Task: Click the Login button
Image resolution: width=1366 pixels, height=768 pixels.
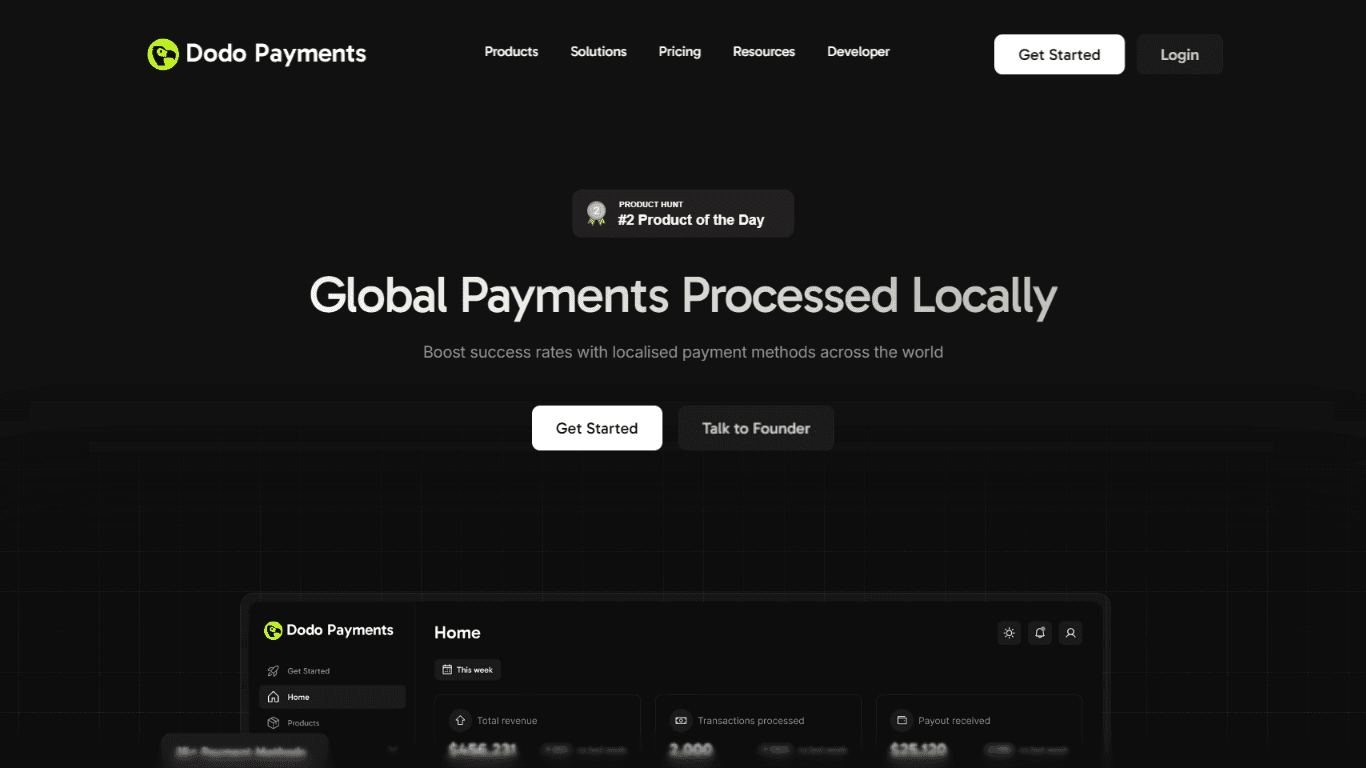Action: point(1180,55)
